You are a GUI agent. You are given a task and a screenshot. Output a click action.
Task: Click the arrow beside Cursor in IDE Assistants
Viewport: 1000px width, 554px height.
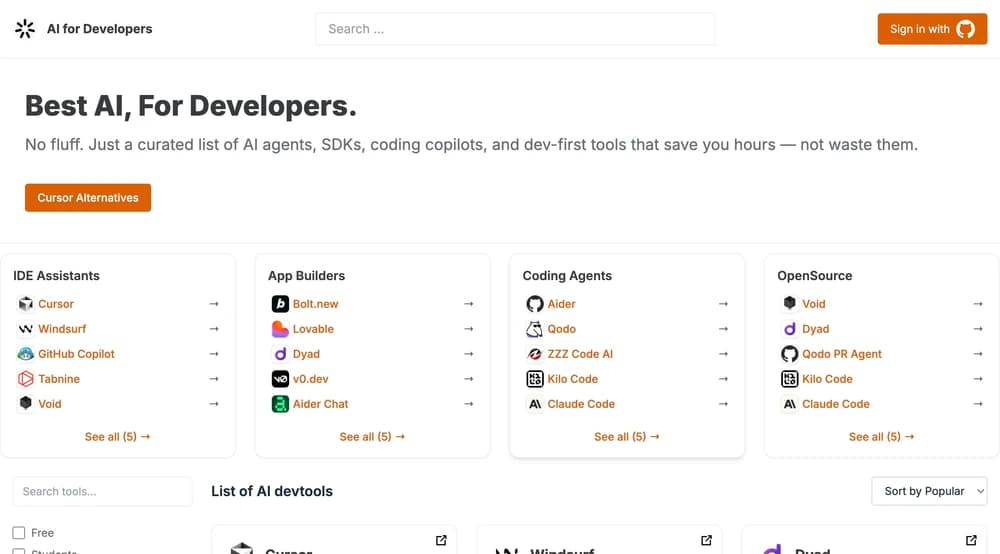[214, 304]
